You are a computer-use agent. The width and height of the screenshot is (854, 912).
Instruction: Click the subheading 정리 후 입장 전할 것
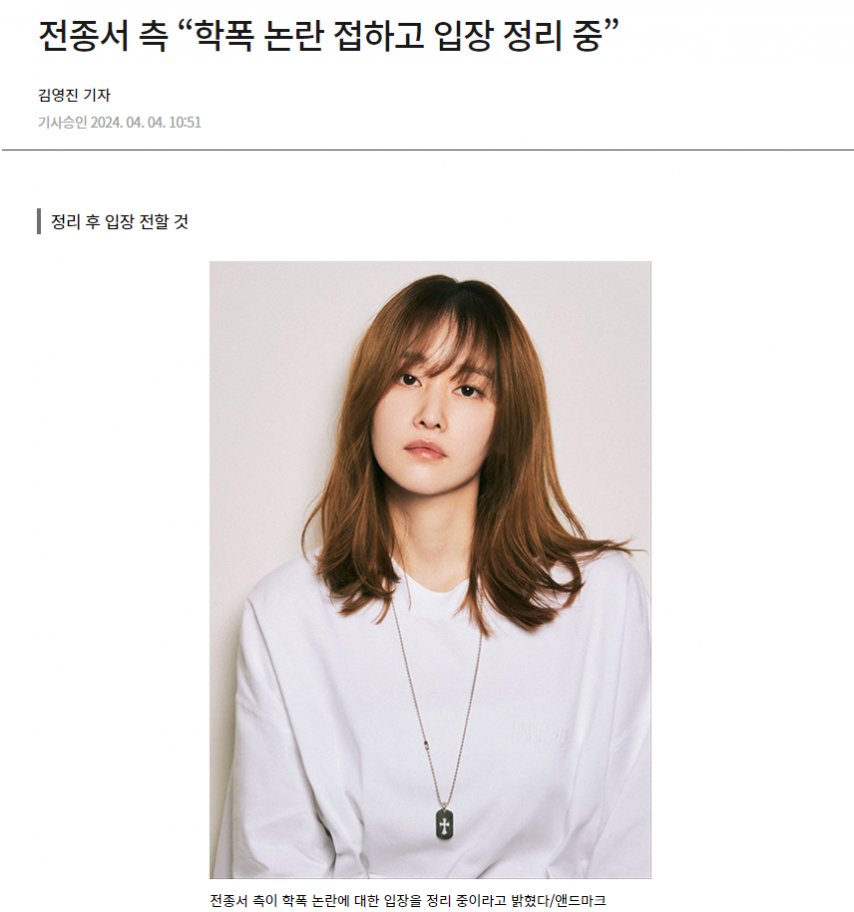[120, 222]
